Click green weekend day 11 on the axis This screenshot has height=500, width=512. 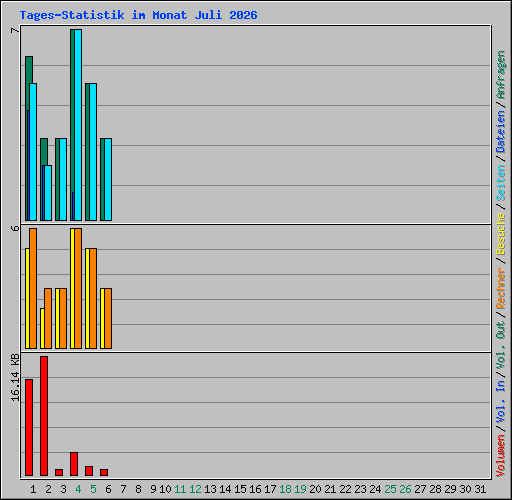180,489
